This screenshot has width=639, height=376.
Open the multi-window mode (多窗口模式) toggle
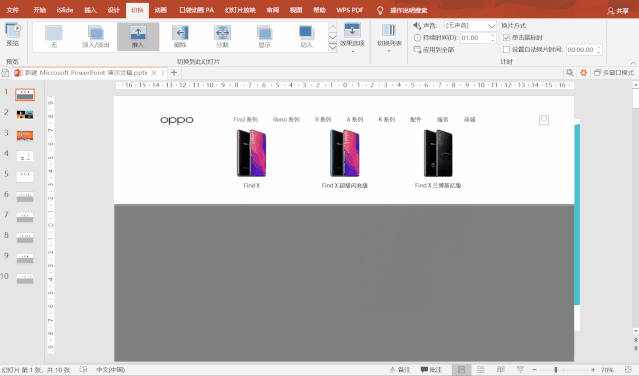click(614, 73)
